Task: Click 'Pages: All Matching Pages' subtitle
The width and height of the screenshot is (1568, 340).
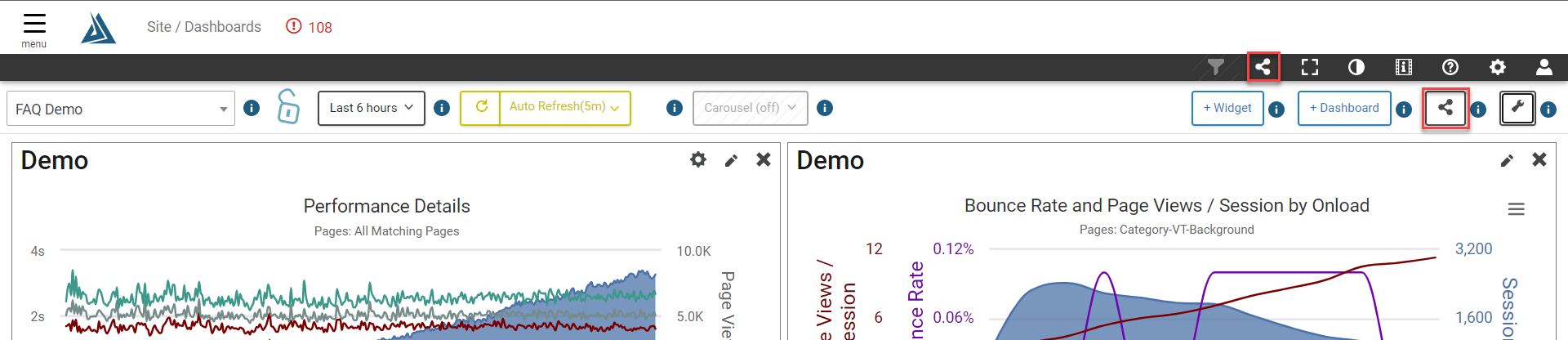Action: tap(387, 231)
